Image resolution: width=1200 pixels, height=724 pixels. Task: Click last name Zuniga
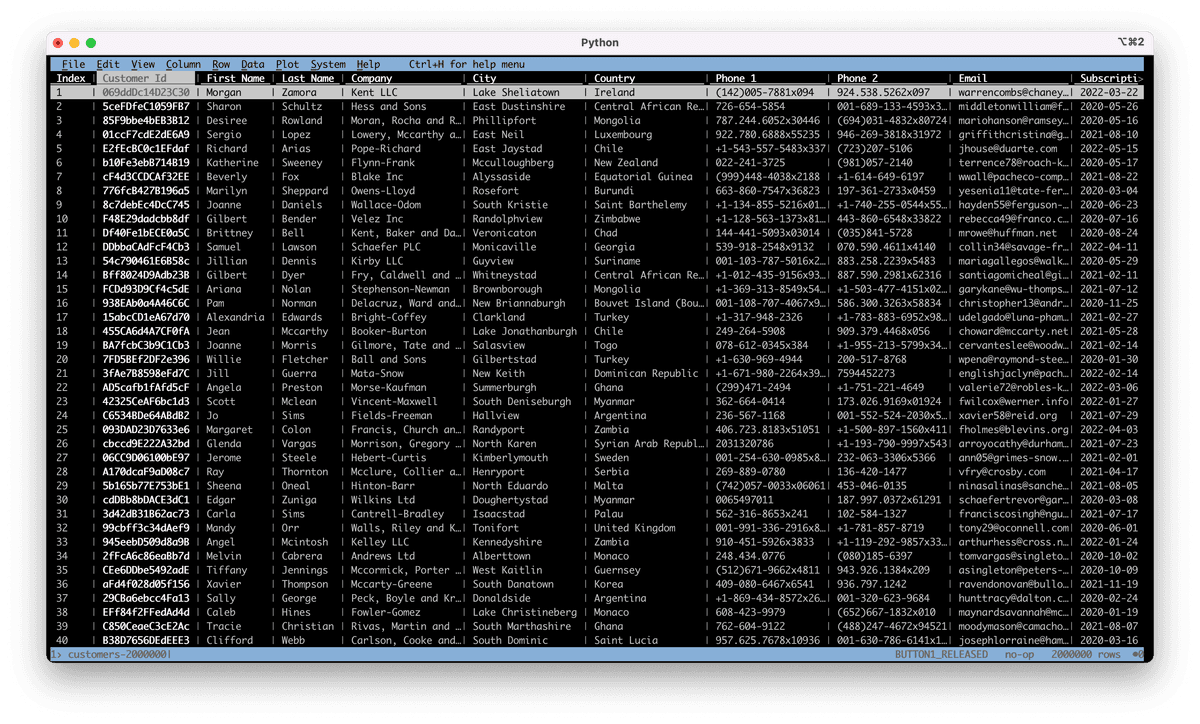click(x=299, y=500)
